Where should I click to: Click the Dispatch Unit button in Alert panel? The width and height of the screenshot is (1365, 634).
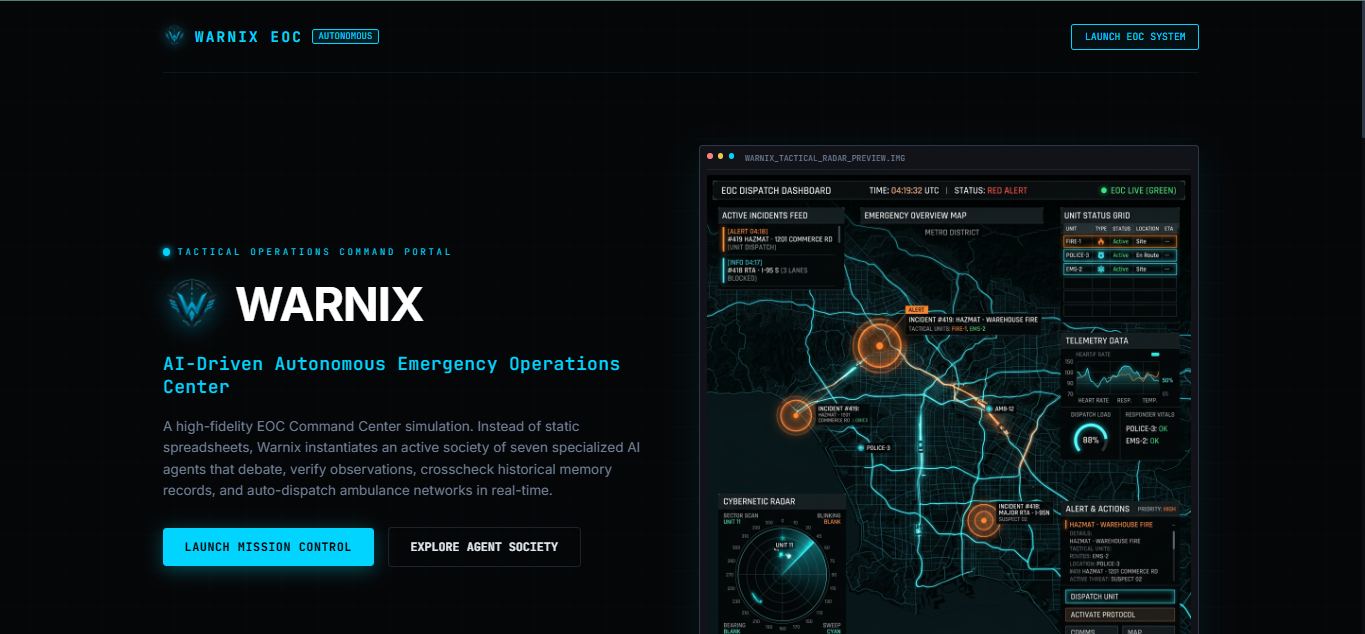coord(1120,596)
